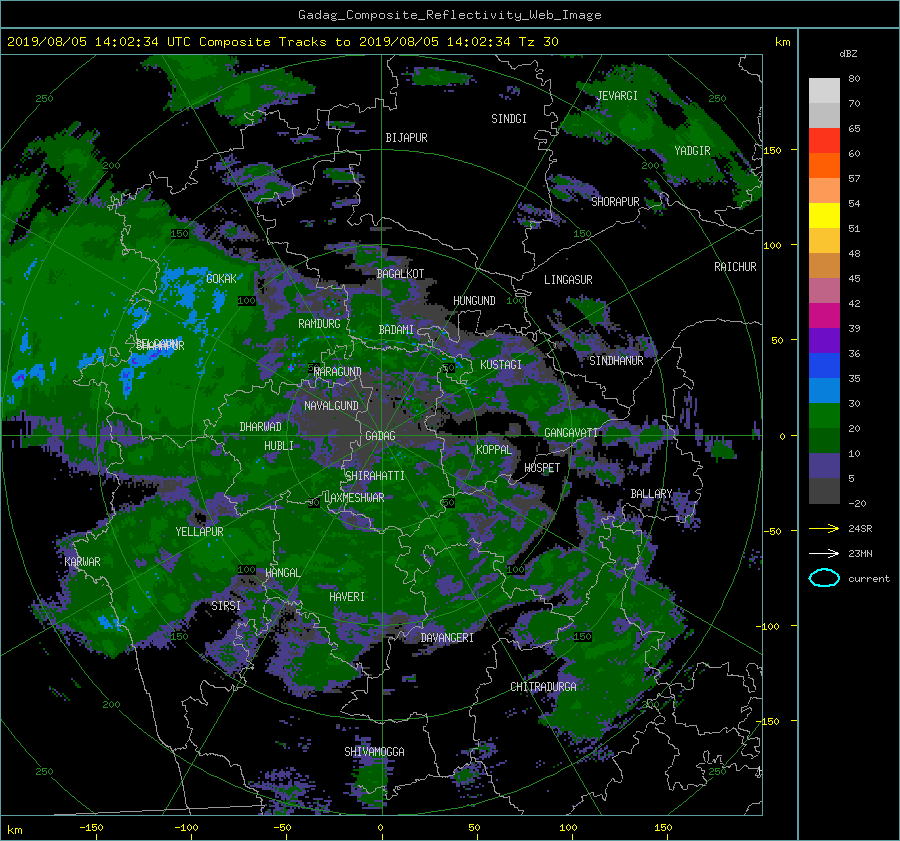The image size is (900, 841).
Task: Click the HANGAL city label
Action: pos(282,573)
